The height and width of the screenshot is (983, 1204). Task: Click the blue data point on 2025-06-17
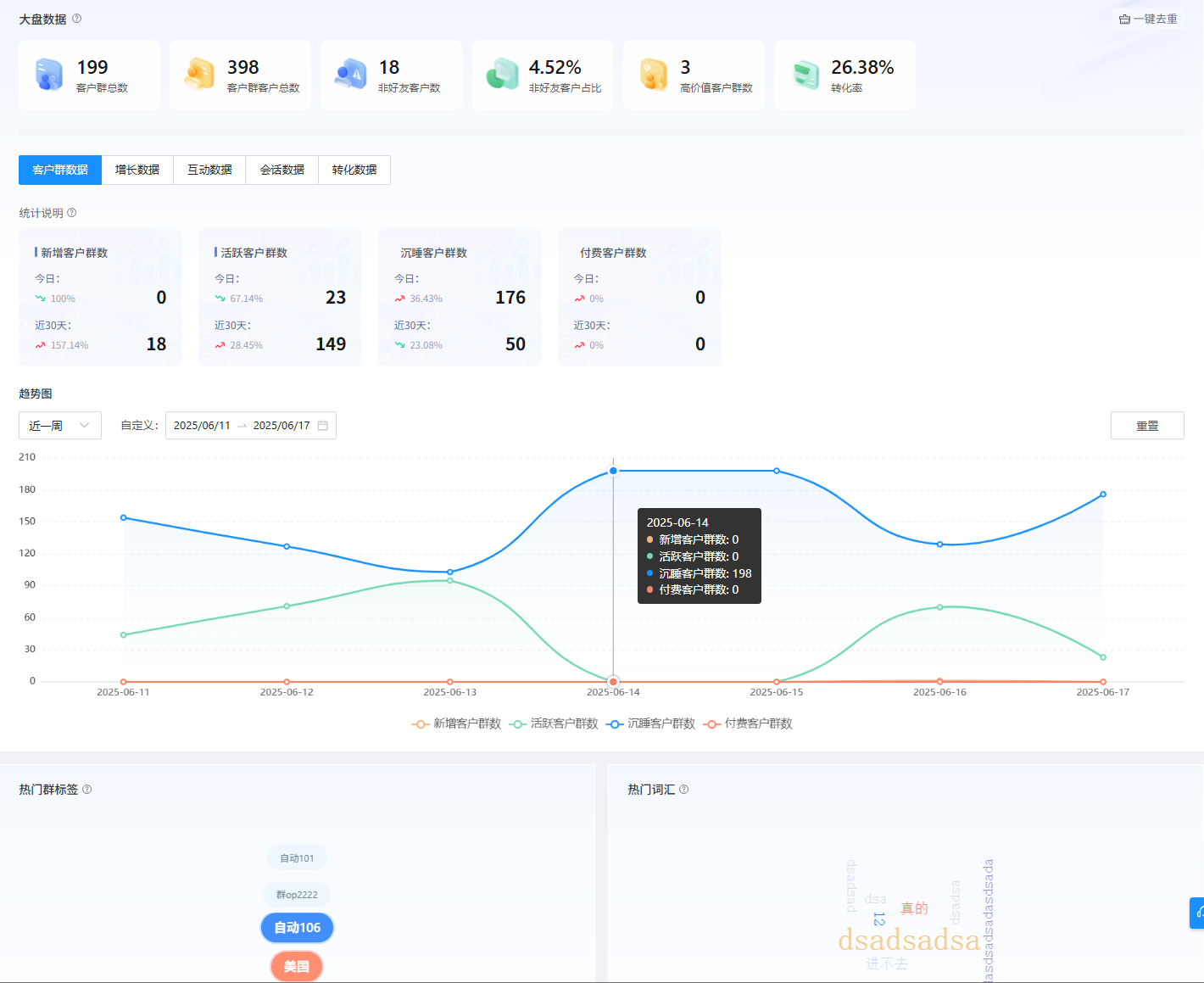(x=1103, y=494)
